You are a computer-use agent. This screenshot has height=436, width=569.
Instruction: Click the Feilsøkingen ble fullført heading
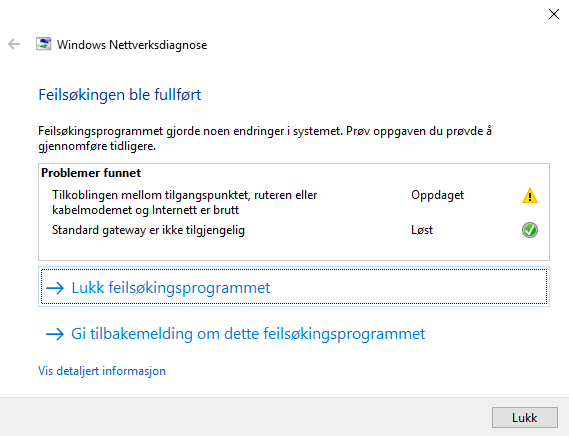(120, 95)
